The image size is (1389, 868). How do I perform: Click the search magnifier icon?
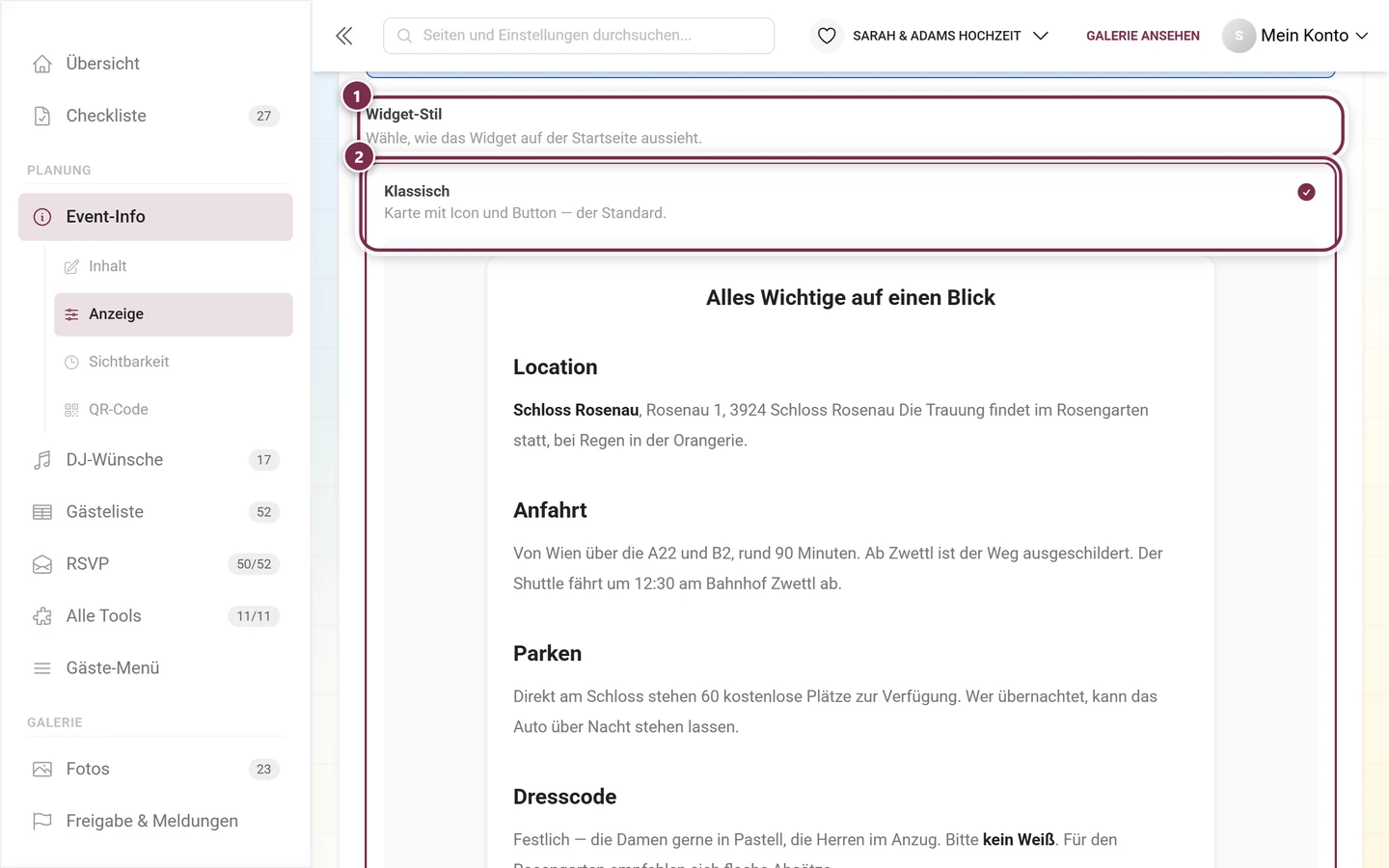click(x=405, y=36)
